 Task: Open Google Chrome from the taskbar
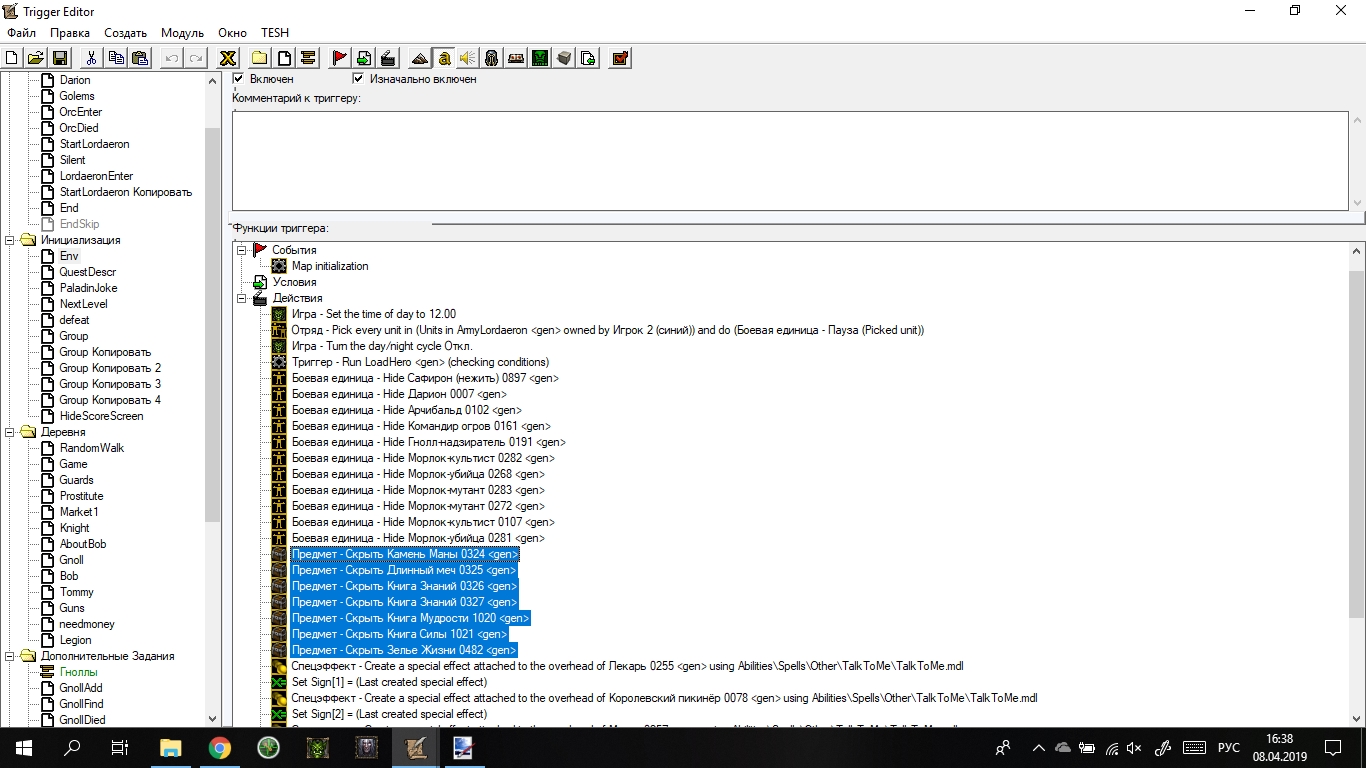point(219,747)
